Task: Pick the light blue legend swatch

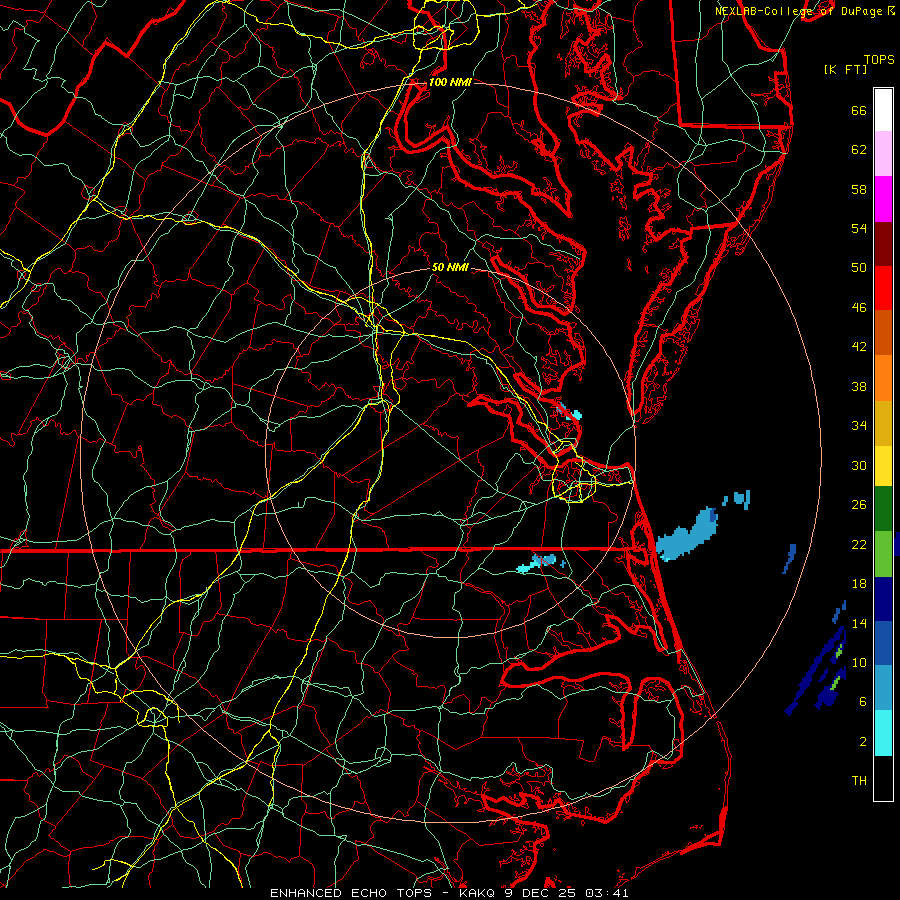Action: 883,688
